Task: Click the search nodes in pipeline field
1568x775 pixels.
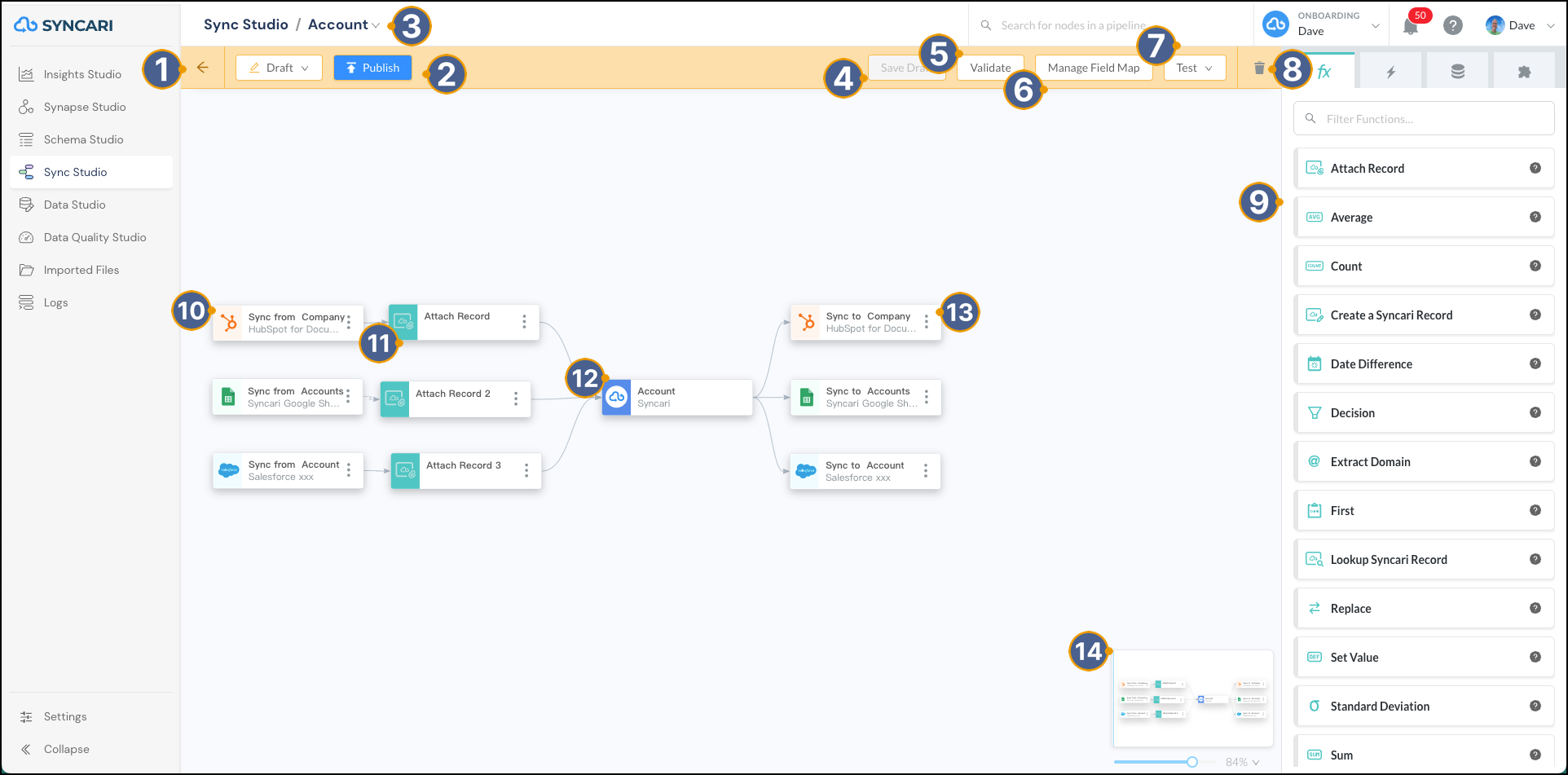Action: tap(1112, 25)
